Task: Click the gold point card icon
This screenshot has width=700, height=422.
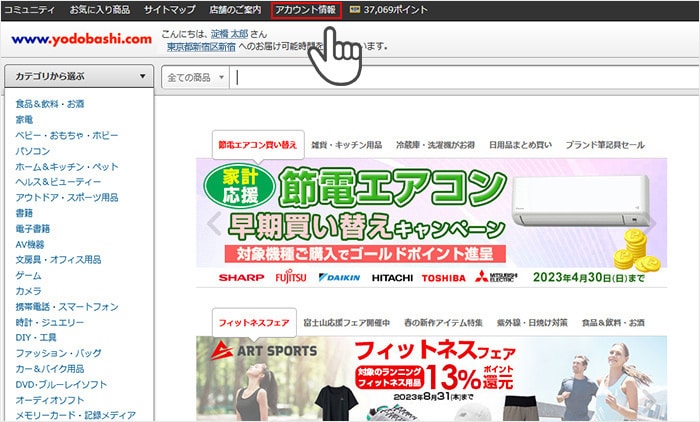Action: tap(354, 9)
